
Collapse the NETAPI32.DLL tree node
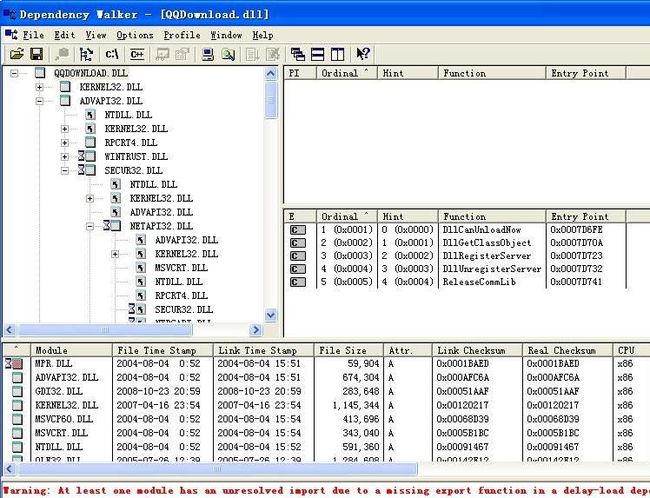(90, 226)
